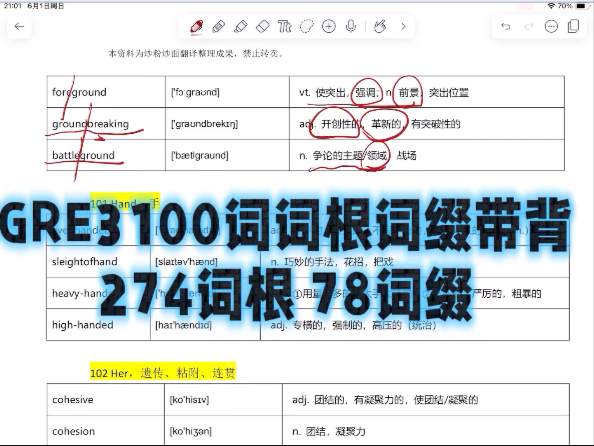Click the phonetic ['graʊndbrekɪŋ] cell

pos(227,124)
